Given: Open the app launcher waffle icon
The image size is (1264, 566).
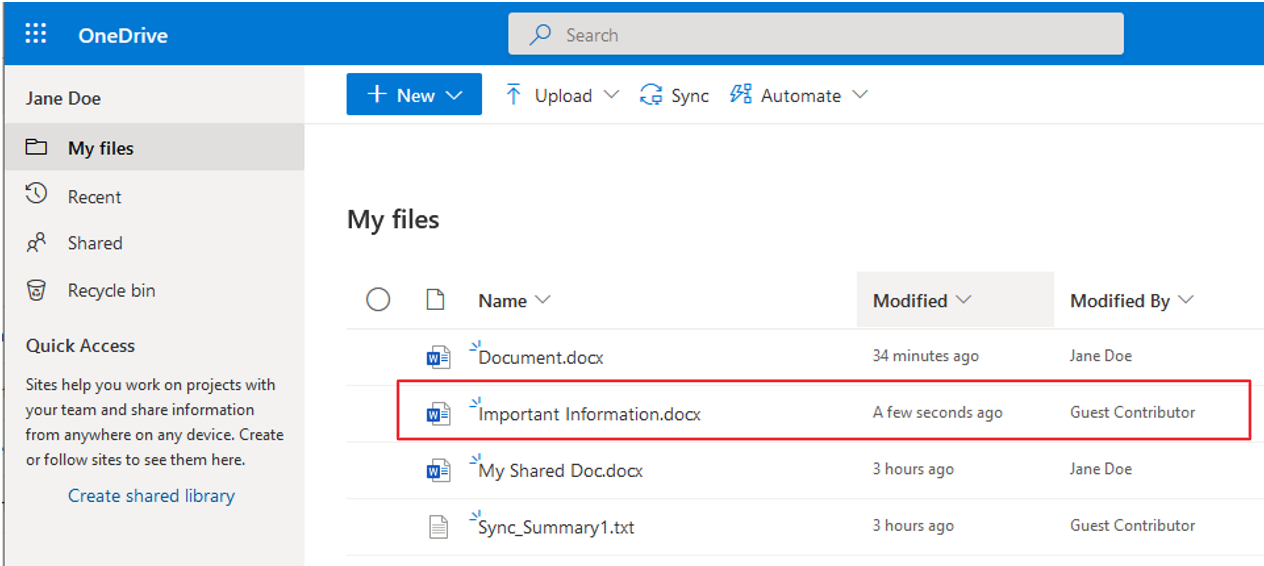Looking at the screenshot, I should [x=36, y=34].
